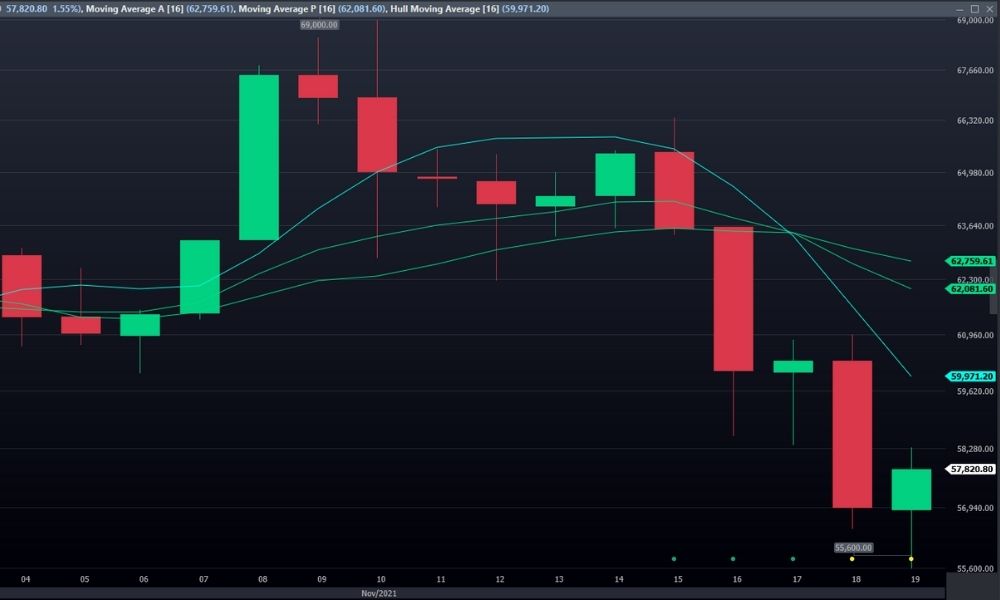Select the large red candle for day 16

[733, 299]
